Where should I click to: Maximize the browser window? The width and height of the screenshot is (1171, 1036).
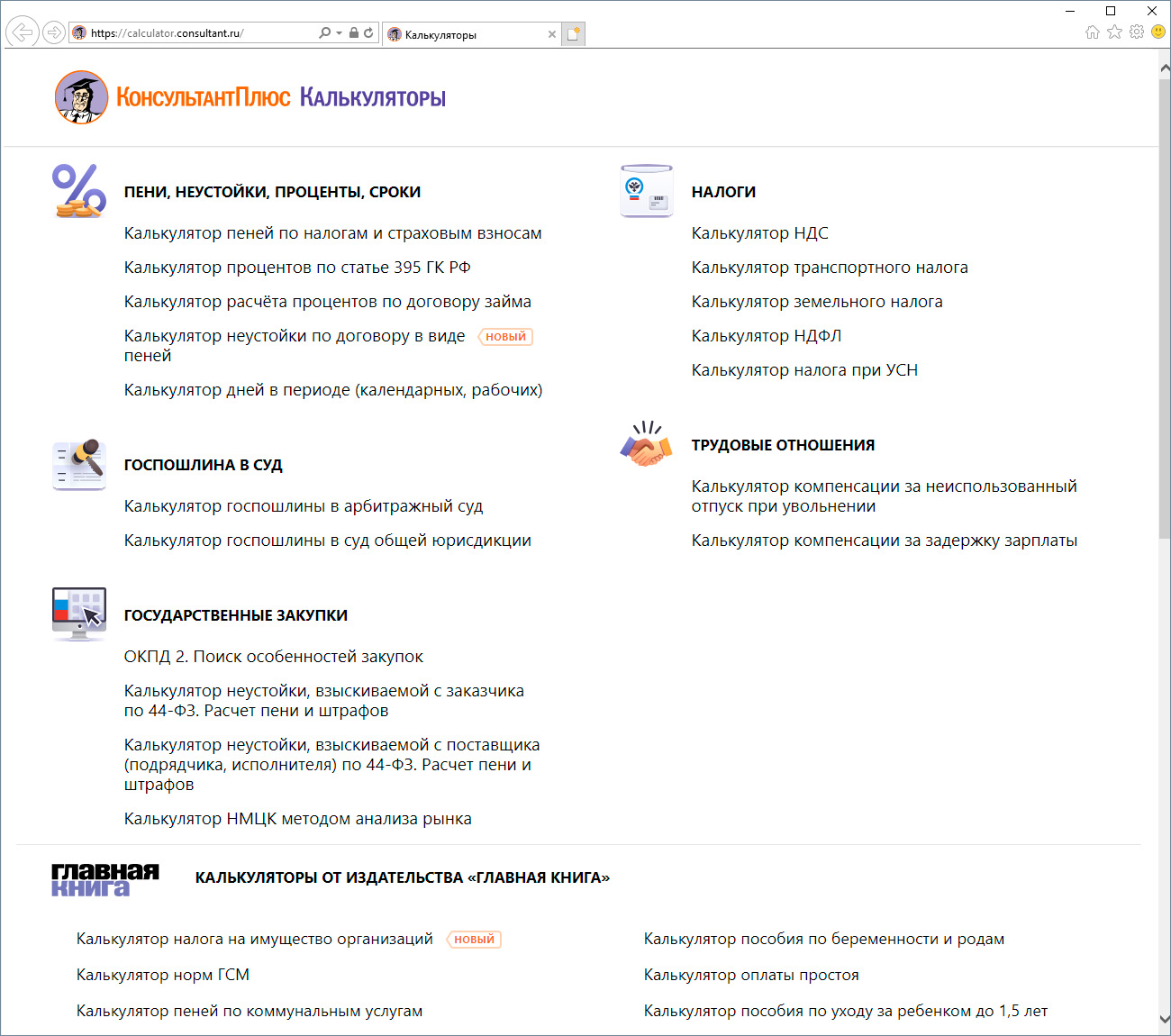click(1111, 11)
